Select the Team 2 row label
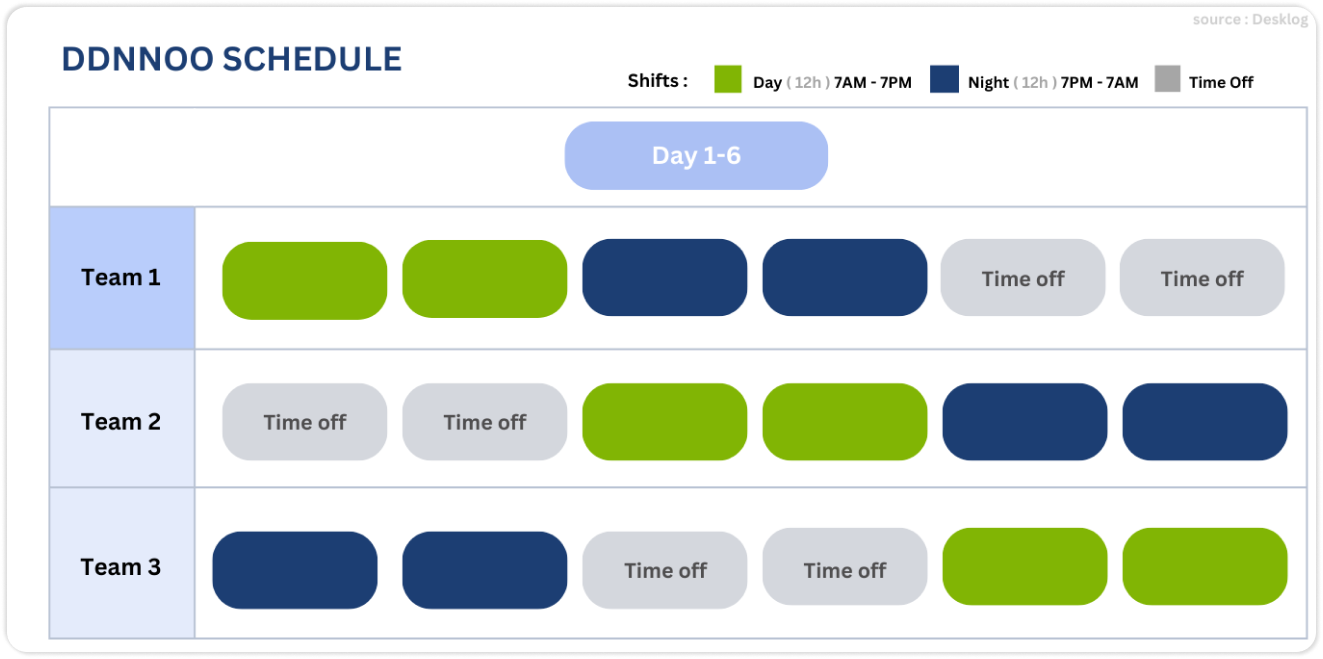Screen dimensions: 1323x659 click(121, 421)
